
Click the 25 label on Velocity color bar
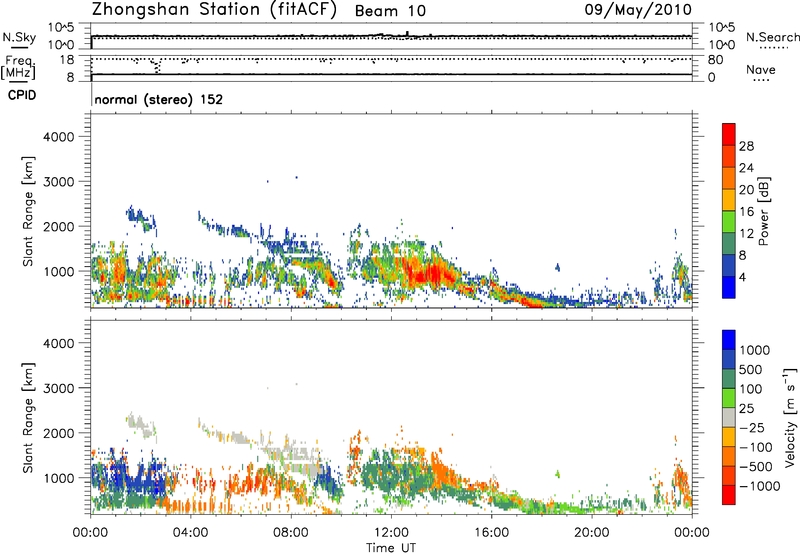[746, 408]
